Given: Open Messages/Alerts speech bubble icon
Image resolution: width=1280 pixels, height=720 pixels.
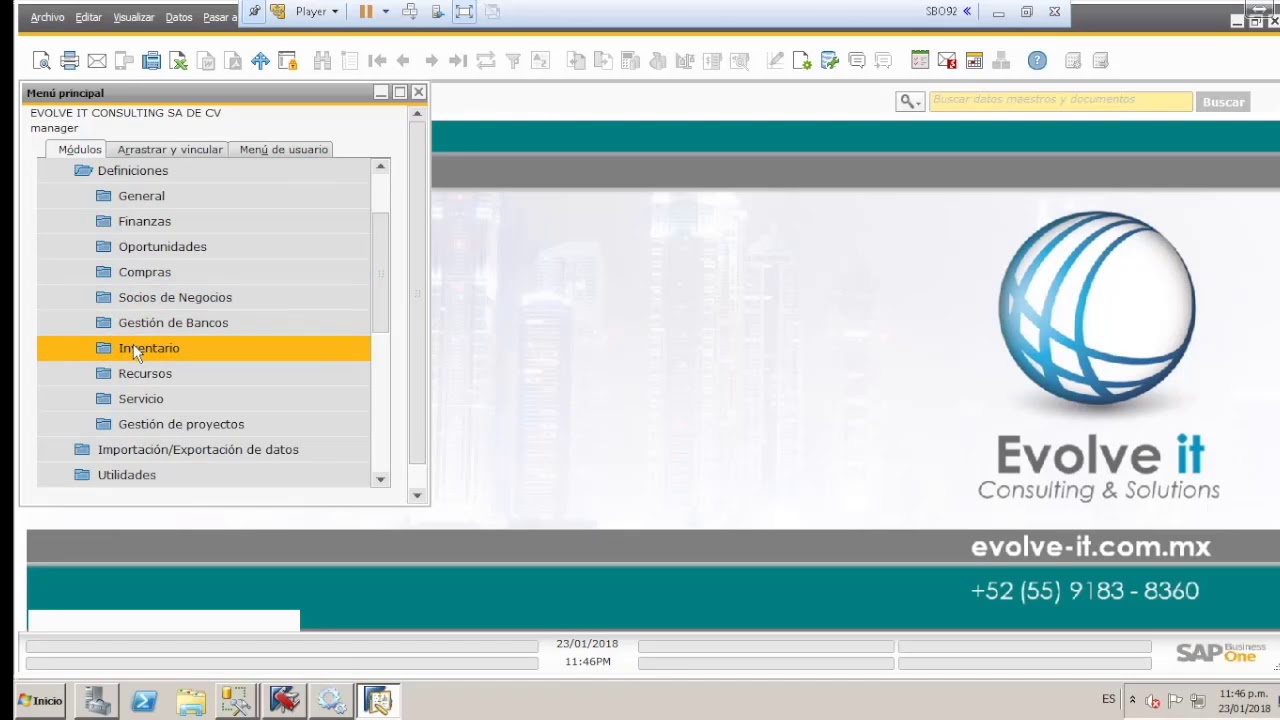Looking at the screenshot, I should click(857, 61).
